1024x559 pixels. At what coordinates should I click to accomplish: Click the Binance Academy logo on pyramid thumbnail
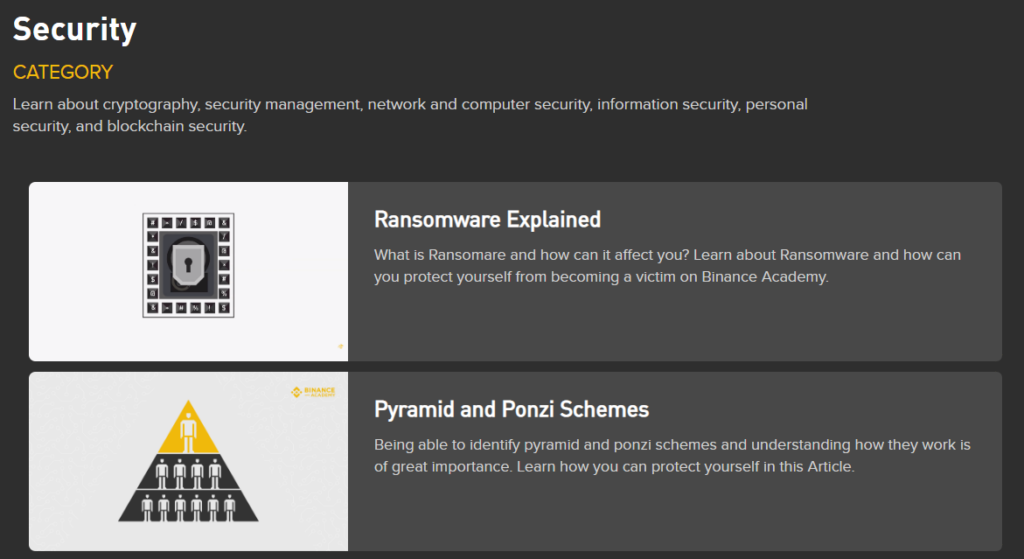click(x=313, y=392)
